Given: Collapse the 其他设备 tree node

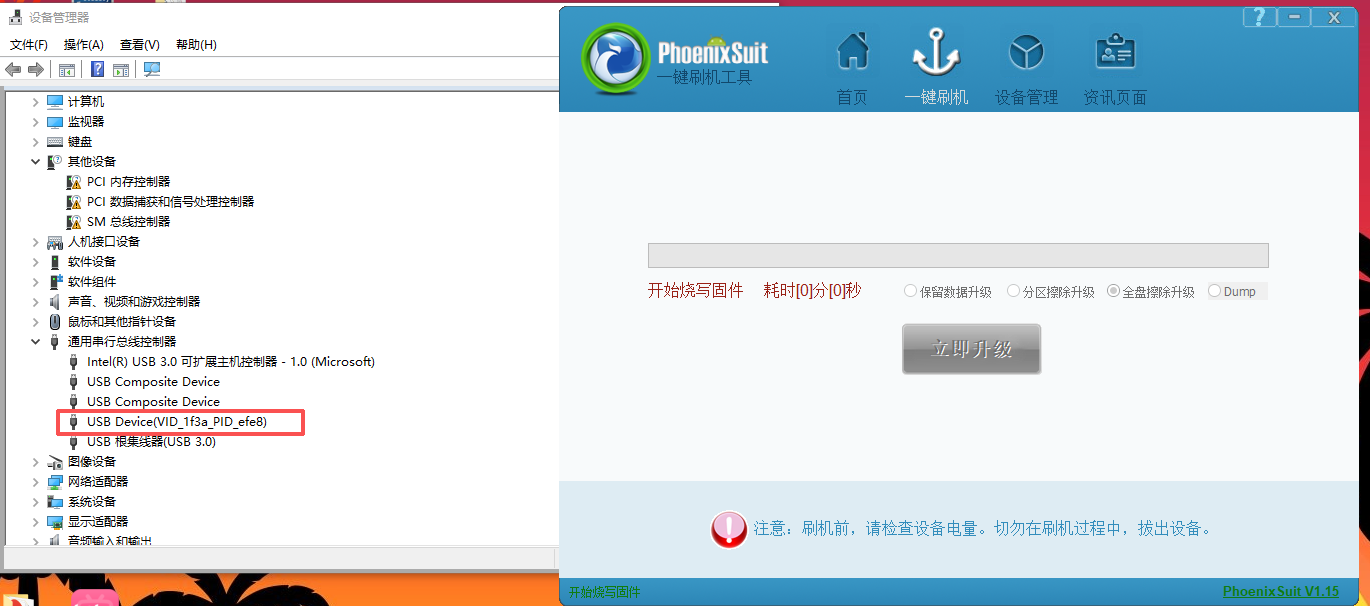Looking at the screenshot, I should click(35, 161).
